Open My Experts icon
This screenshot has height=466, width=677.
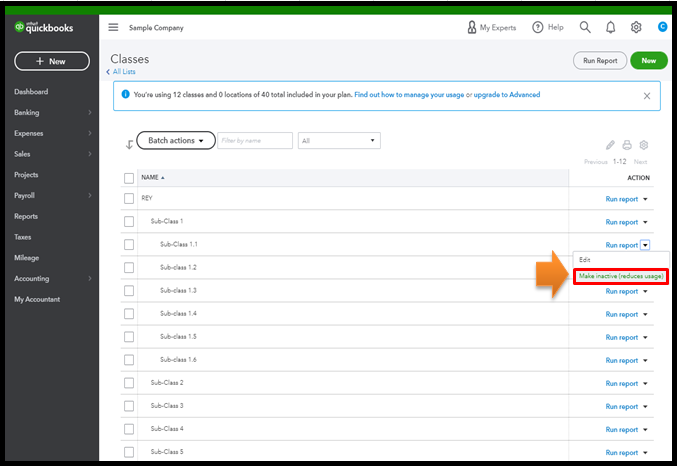471,27
